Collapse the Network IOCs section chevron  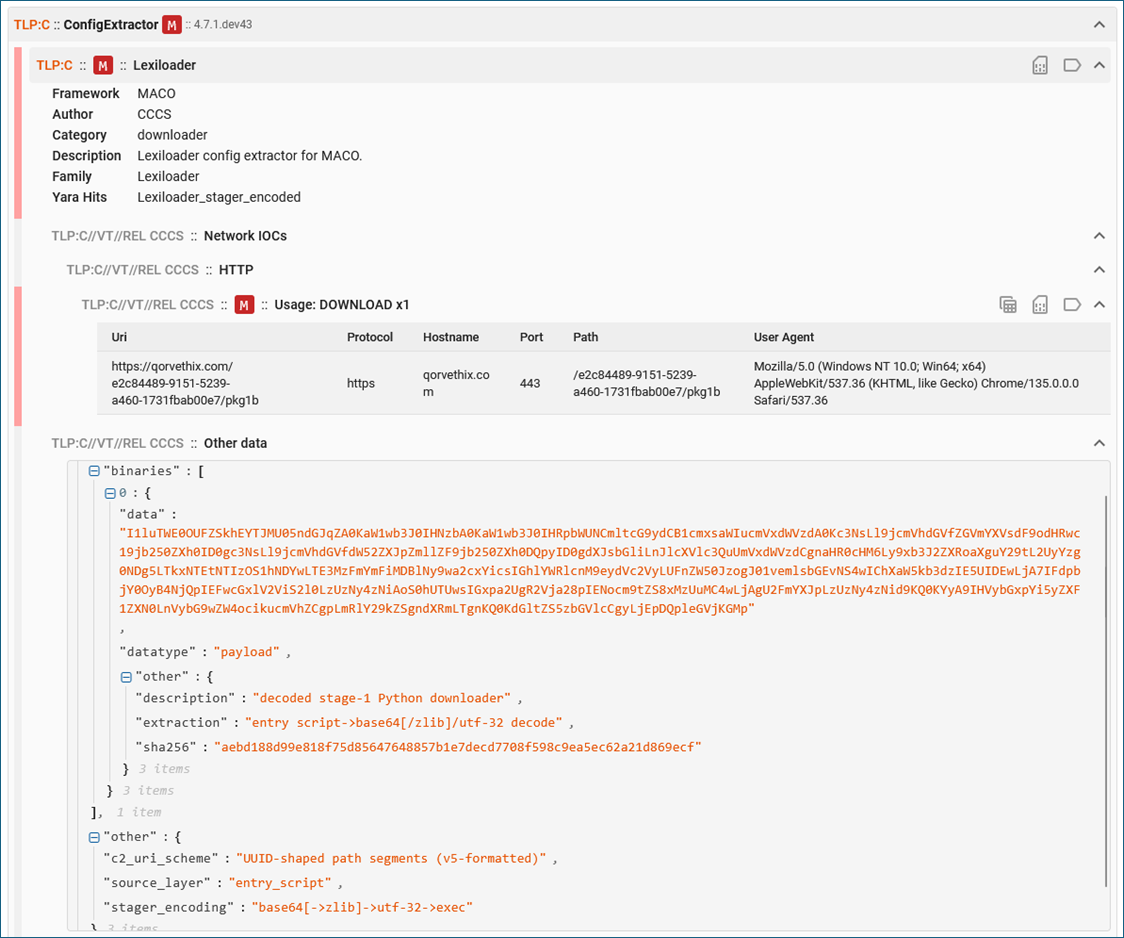(x=1099, y=236)
